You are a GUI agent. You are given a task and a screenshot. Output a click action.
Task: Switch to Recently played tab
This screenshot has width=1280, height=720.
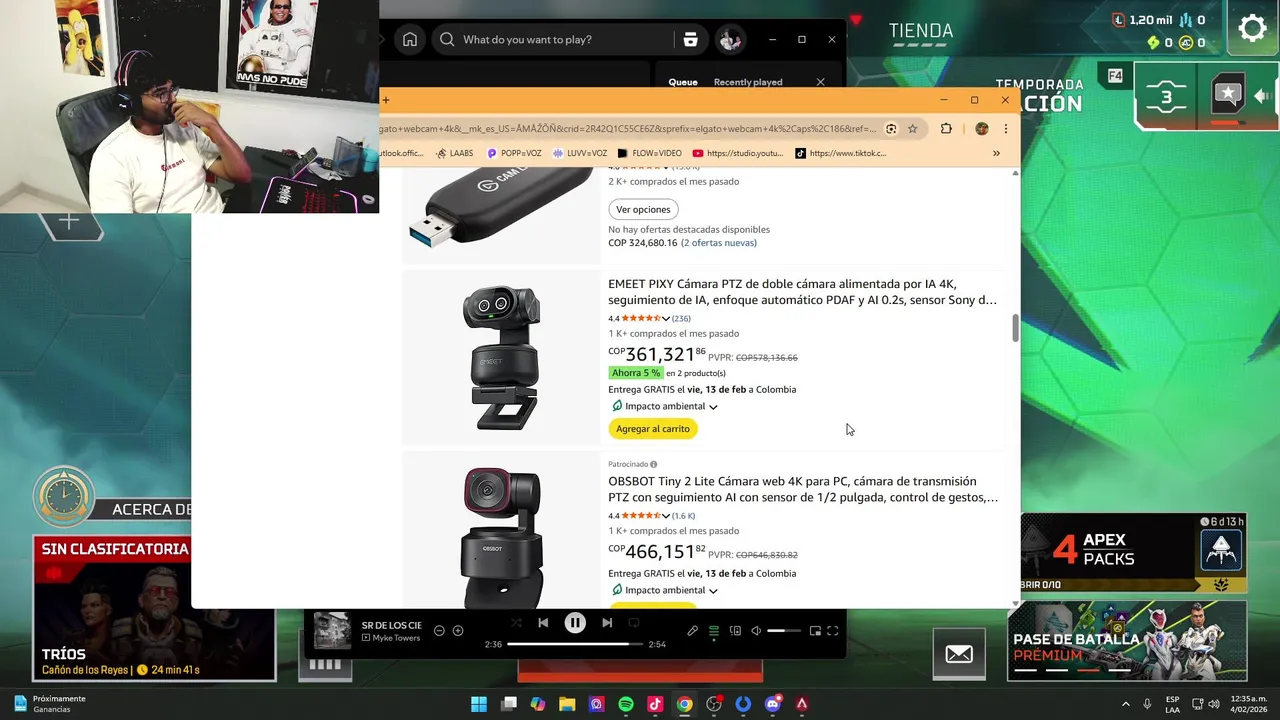coord(748,82)
